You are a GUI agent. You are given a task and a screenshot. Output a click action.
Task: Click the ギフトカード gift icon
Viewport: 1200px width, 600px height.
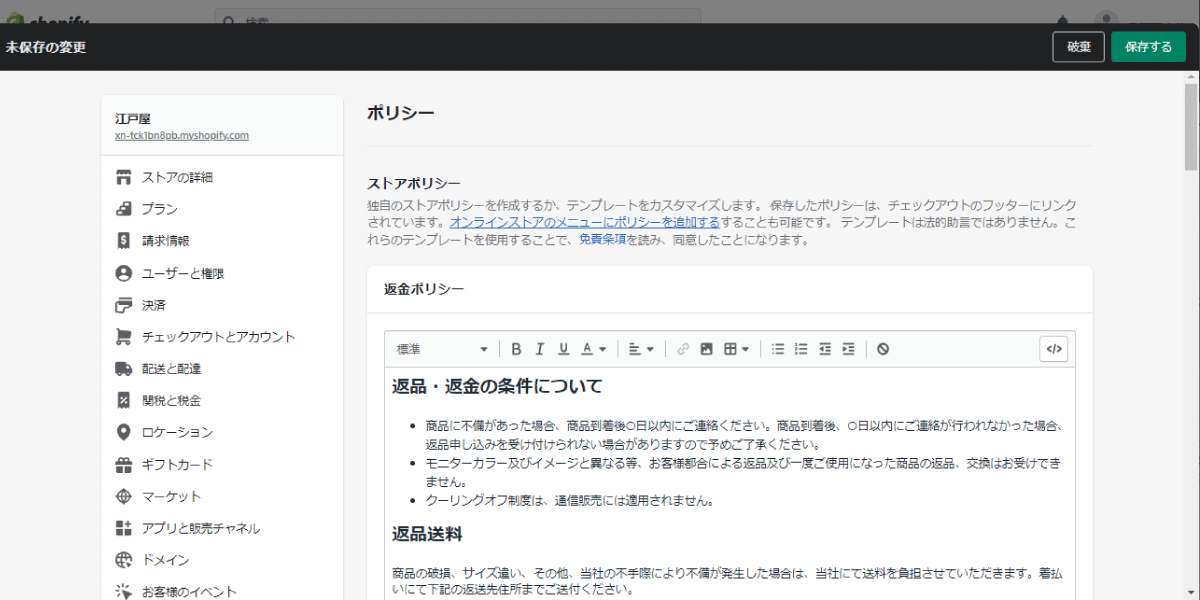click(124, 465)
